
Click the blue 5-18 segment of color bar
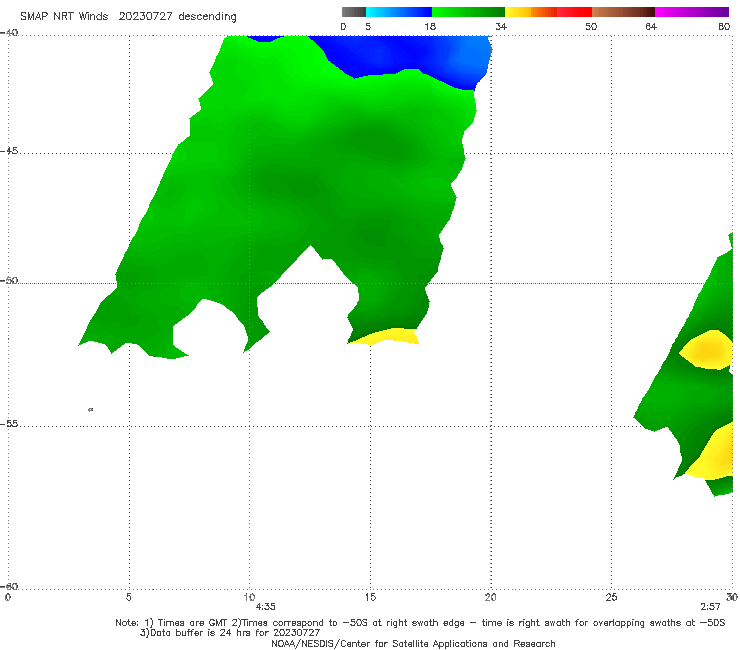click(399, 12)
